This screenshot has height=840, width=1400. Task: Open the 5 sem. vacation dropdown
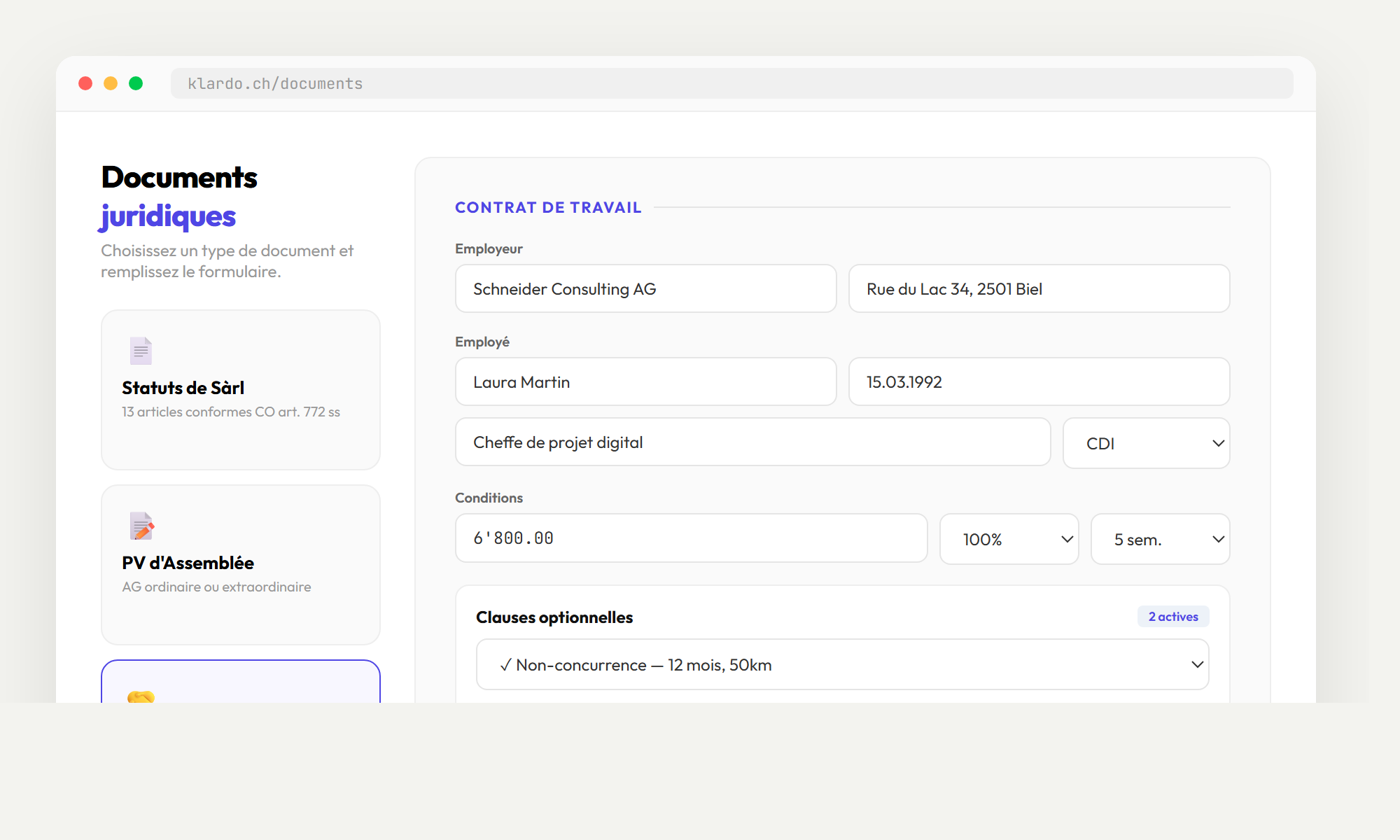pos(1160,539)
